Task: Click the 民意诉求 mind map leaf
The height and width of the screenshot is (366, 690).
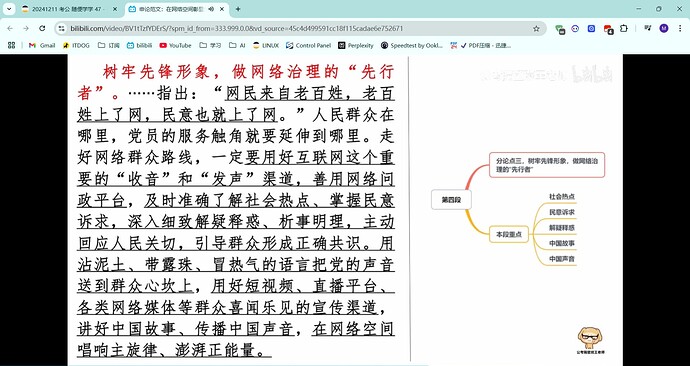Action: 562,212
